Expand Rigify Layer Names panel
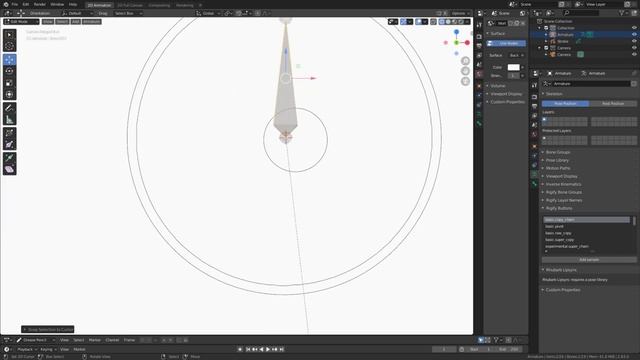 click(564, 200)
